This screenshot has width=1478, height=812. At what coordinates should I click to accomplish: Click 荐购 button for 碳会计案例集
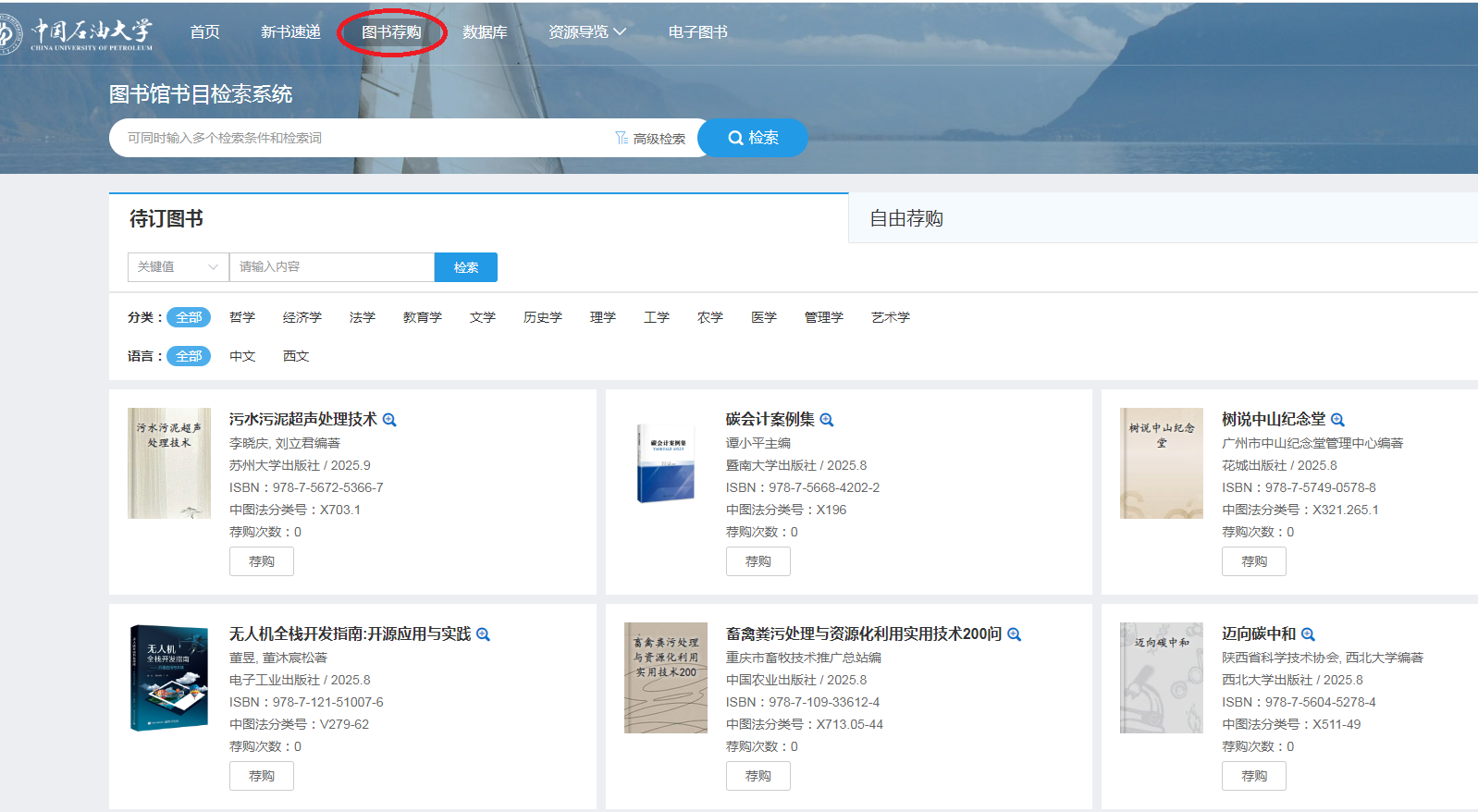(757, 561)
